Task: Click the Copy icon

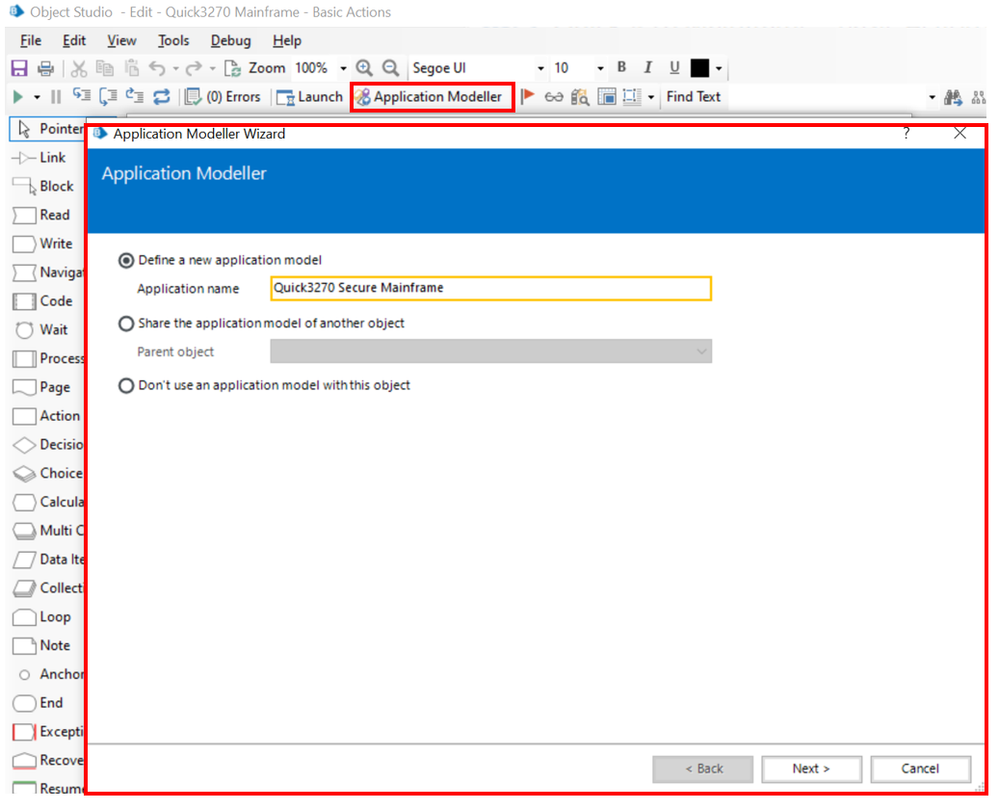Action: (x=104, y=68)
